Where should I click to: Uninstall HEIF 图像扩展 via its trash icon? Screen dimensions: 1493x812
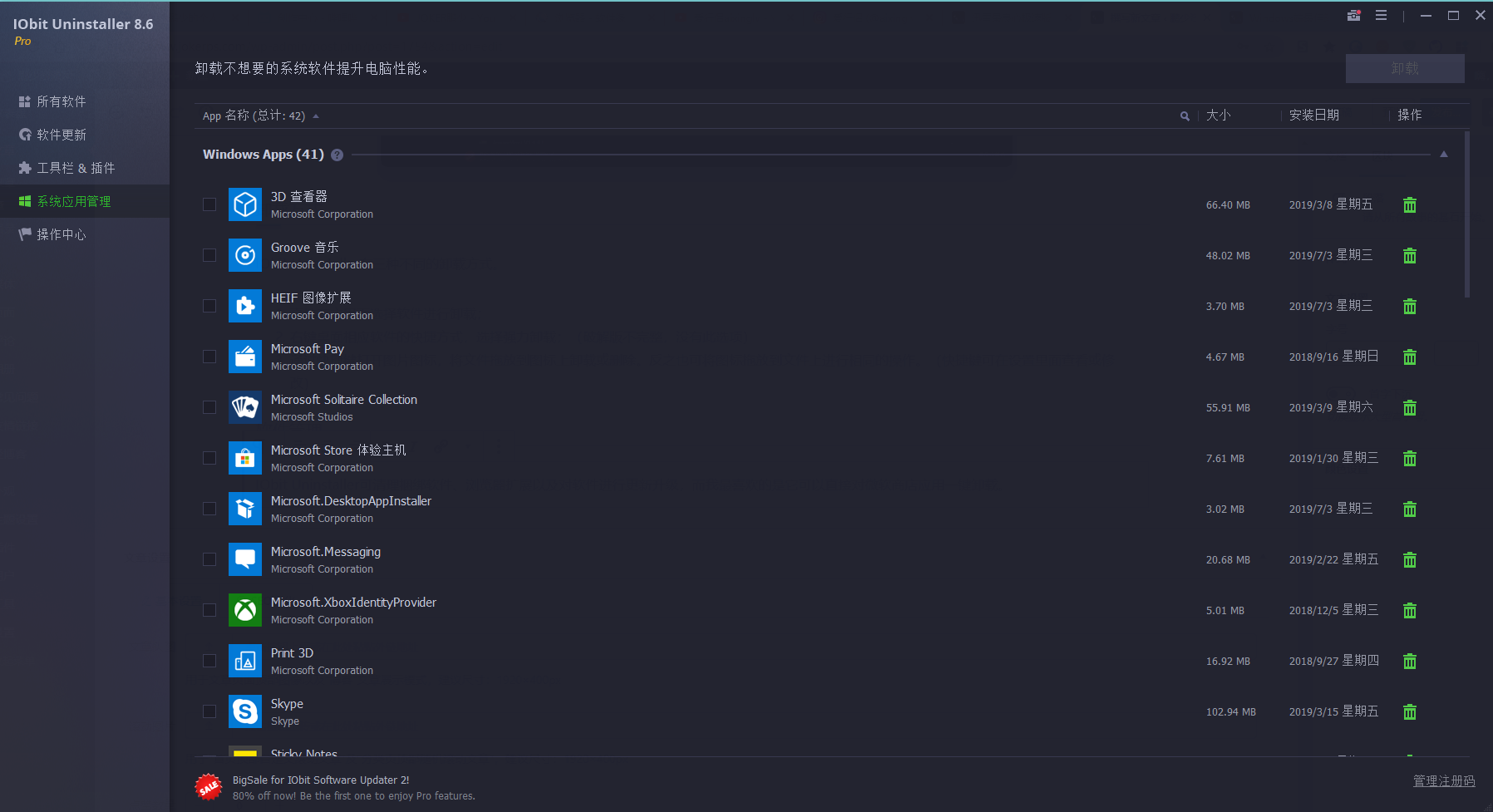coord(1410,306)
